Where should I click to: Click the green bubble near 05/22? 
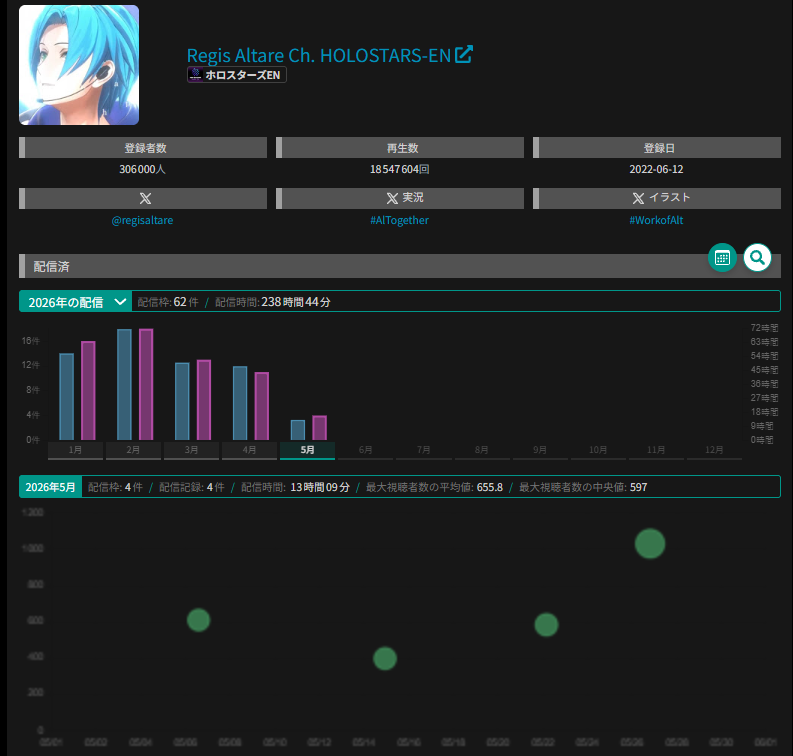point(546,625)
